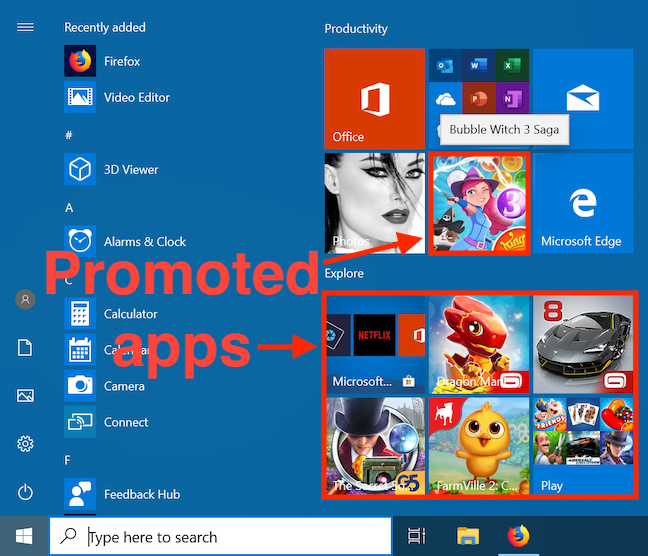Jump to letter A section header
This screenshot has width=648, height=556.
click(x=69, y=207)
